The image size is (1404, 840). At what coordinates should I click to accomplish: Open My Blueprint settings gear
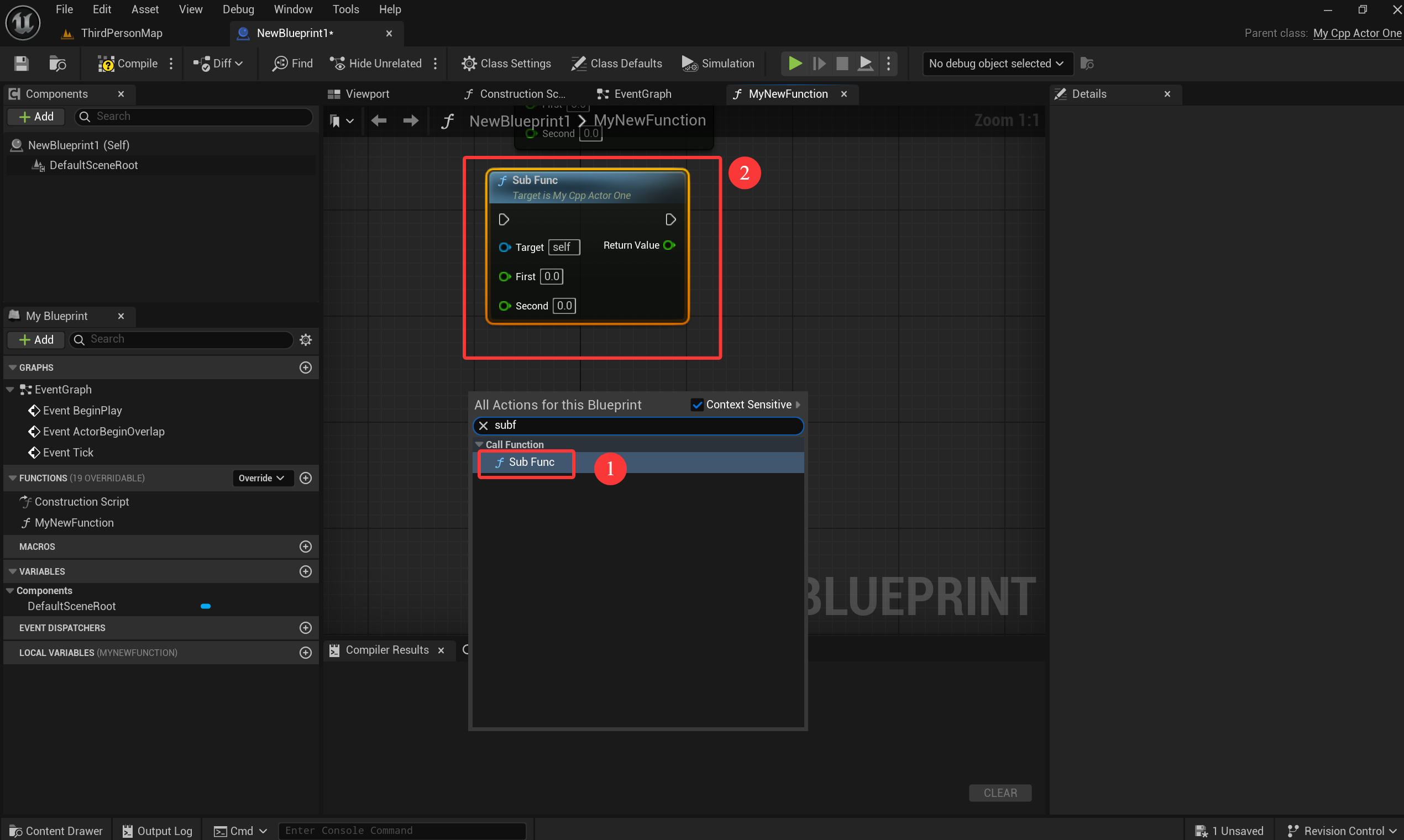coord(306,340)
